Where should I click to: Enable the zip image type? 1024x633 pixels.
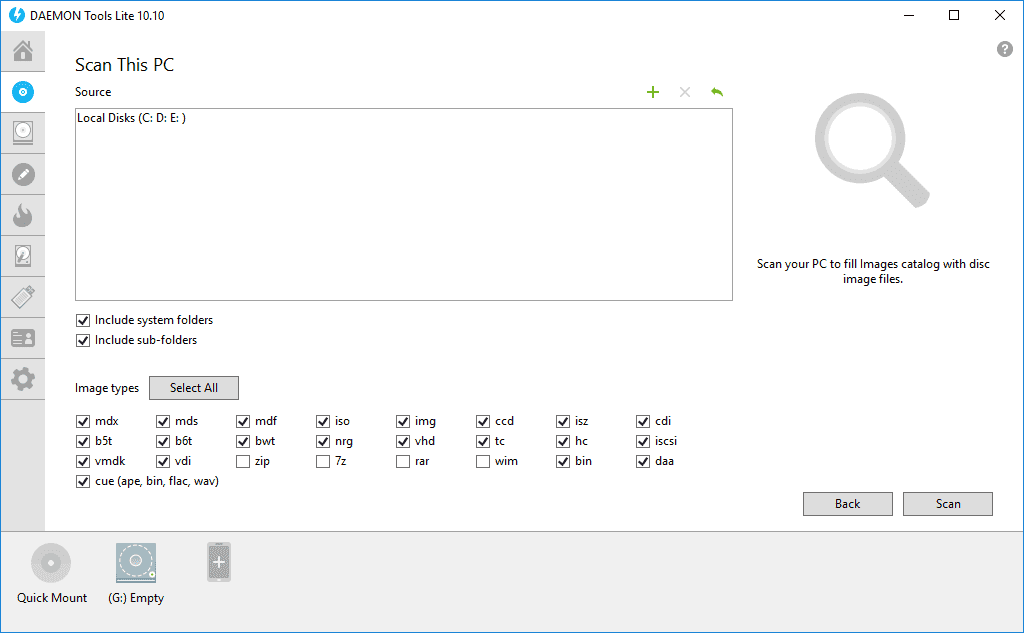(243, 462)
